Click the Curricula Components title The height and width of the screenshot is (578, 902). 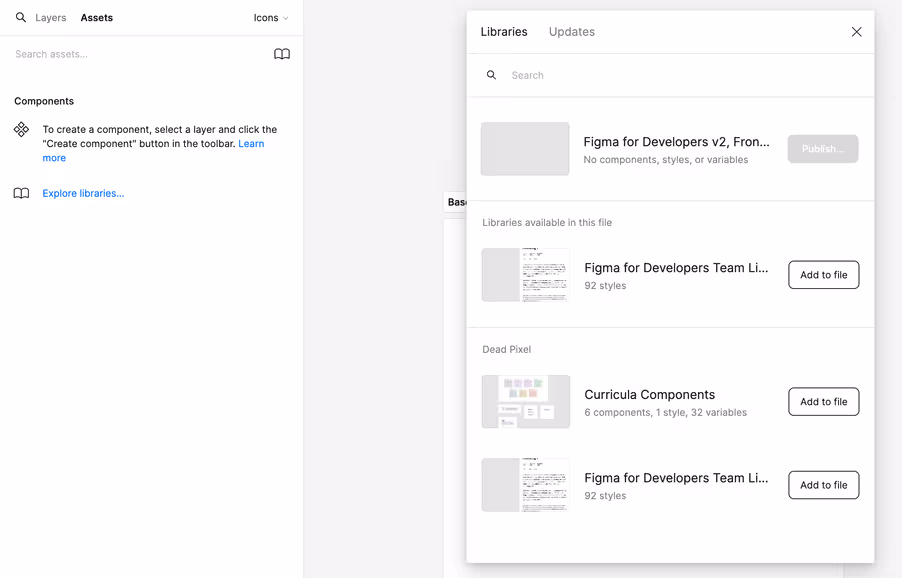click(649, 395)
